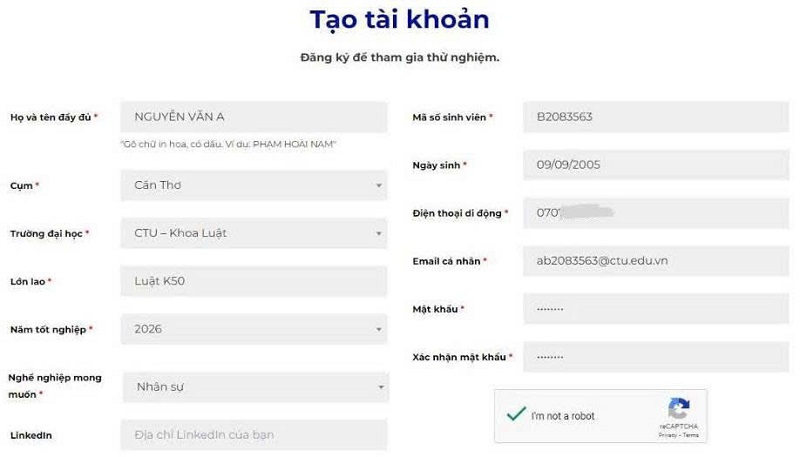The width and height of the screenshot is (800, 457).
Task: Click the reCAPTCHA logo icon
Action: pyautogui.click(x=679, y=408)
